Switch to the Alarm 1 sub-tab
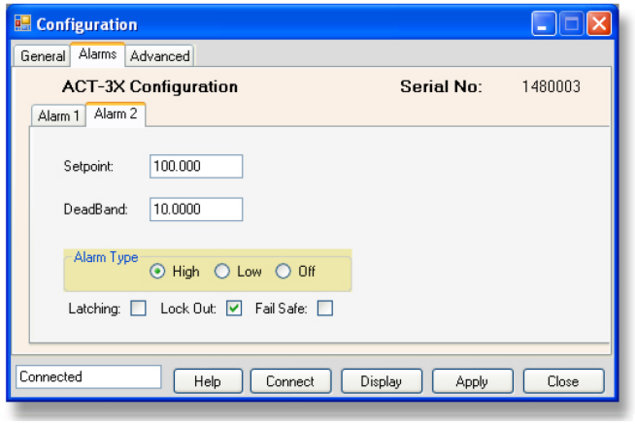Viewport: 635px width, 425px height. point(59,116)
